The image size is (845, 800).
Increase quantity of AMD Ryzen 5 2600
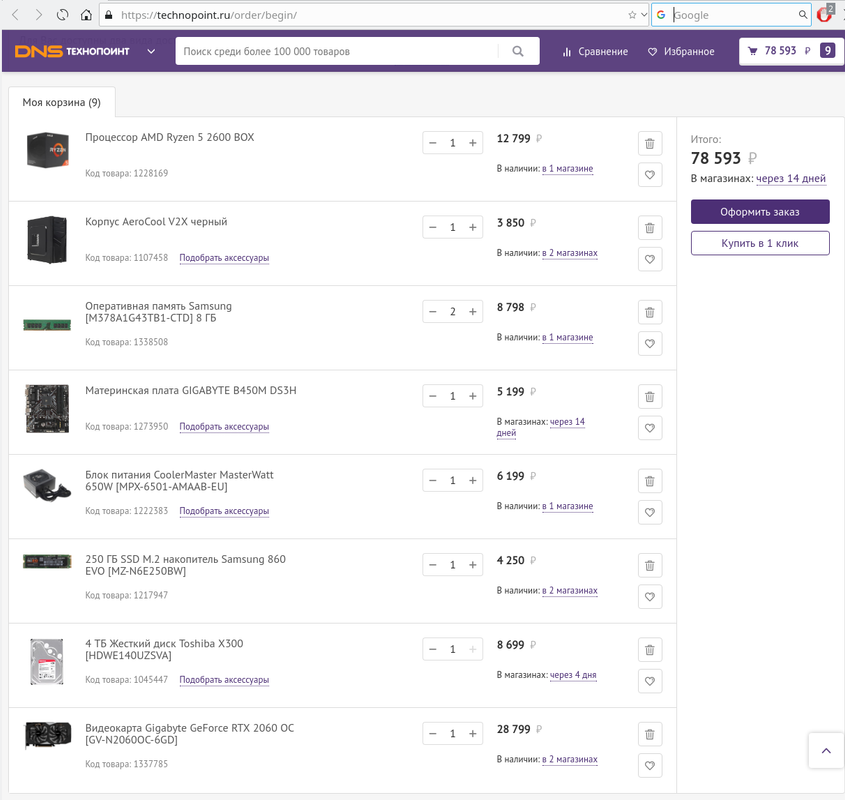(x=473, y=143)
